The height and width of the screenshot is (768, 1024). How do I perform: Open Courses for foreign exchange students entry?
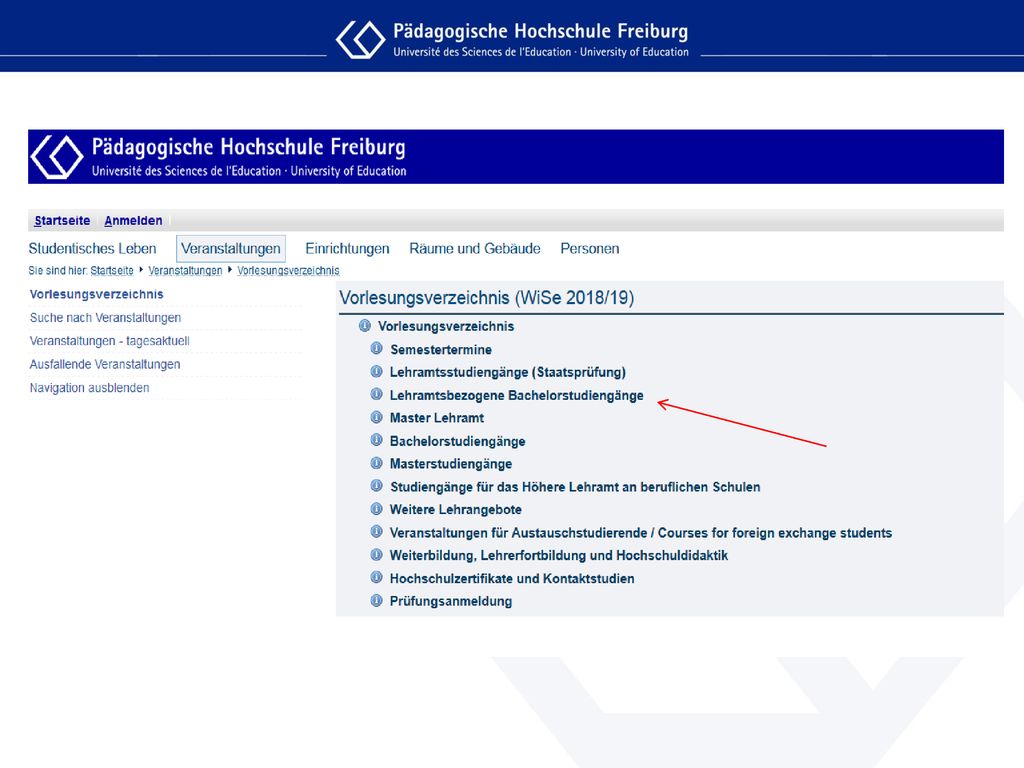641,533
